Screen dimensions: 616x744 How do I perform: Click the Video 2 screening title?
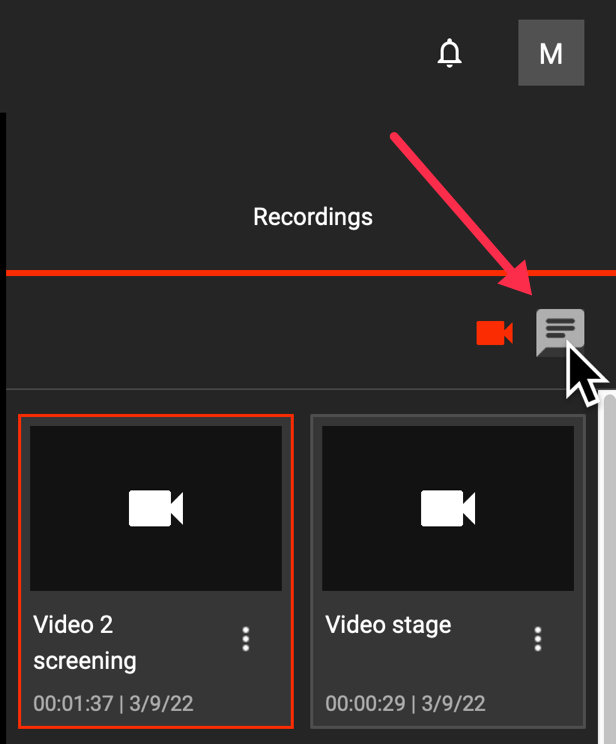tap(85, 642)
